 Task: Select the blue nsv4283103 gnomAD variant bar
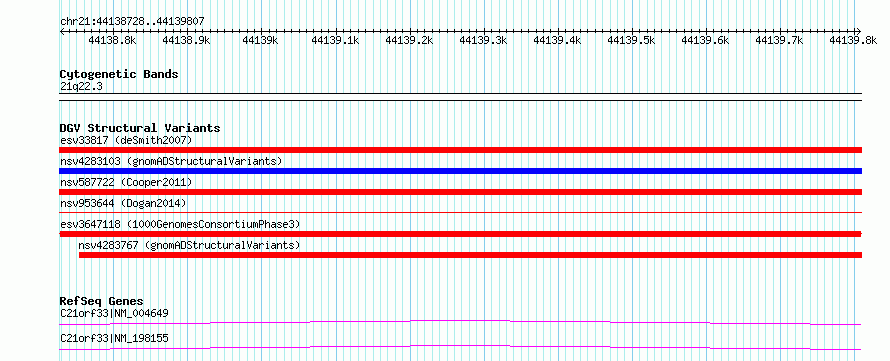[460, 171]
